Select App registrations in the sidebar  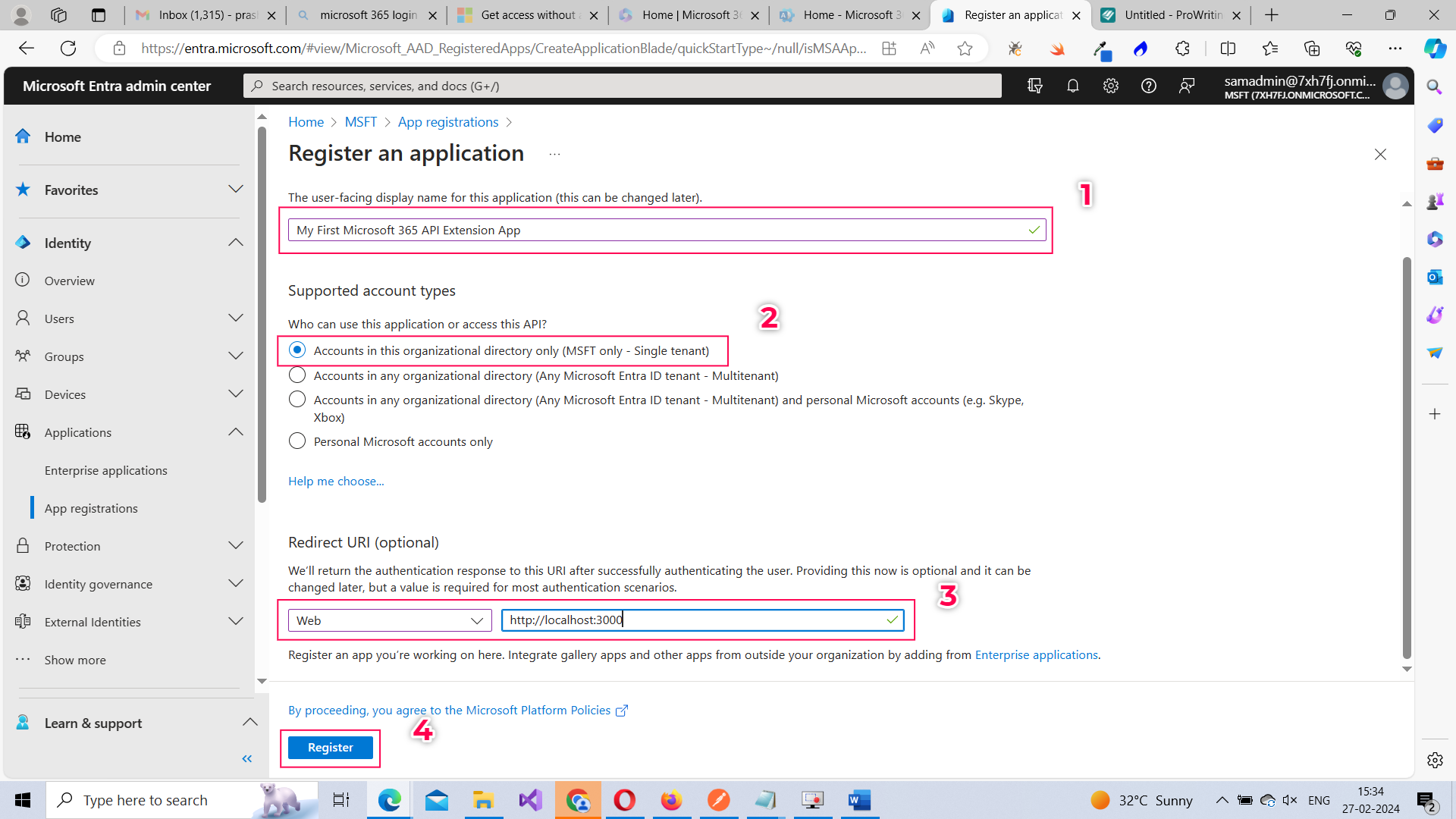tap(91, 508)
